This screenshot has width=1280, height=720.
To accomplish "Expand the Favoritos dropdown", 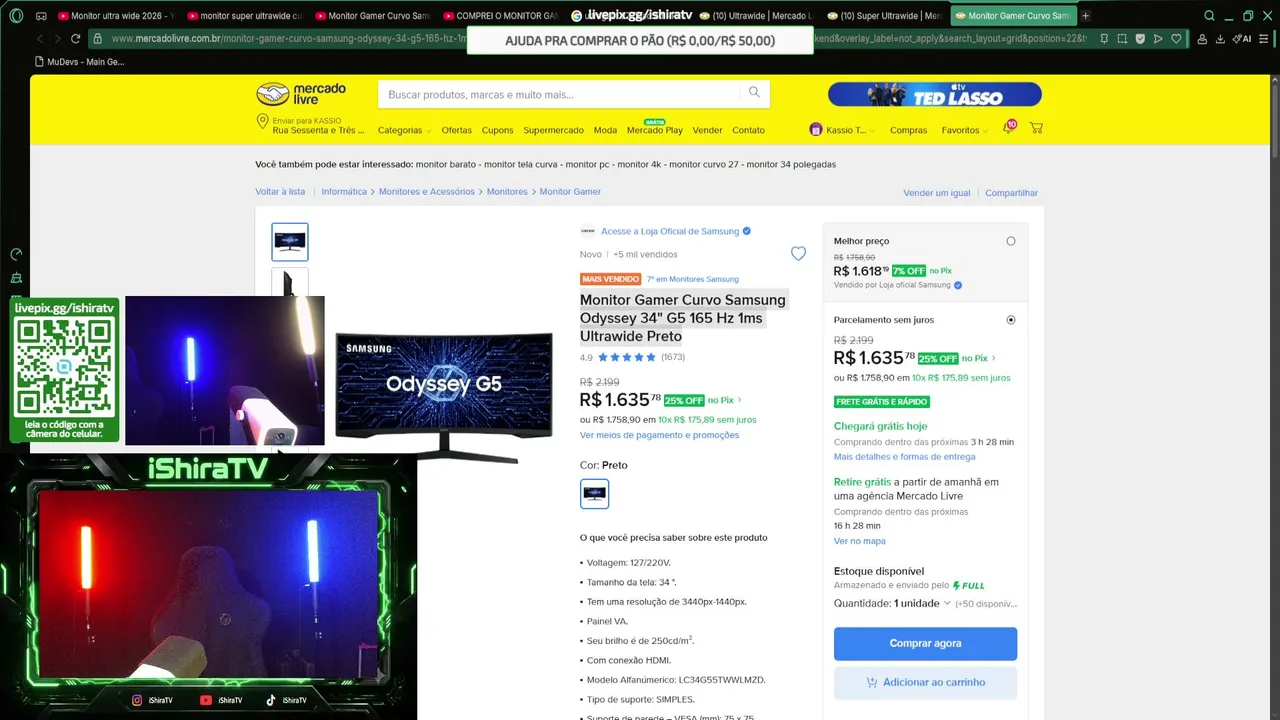I will [x=964, y=130].
